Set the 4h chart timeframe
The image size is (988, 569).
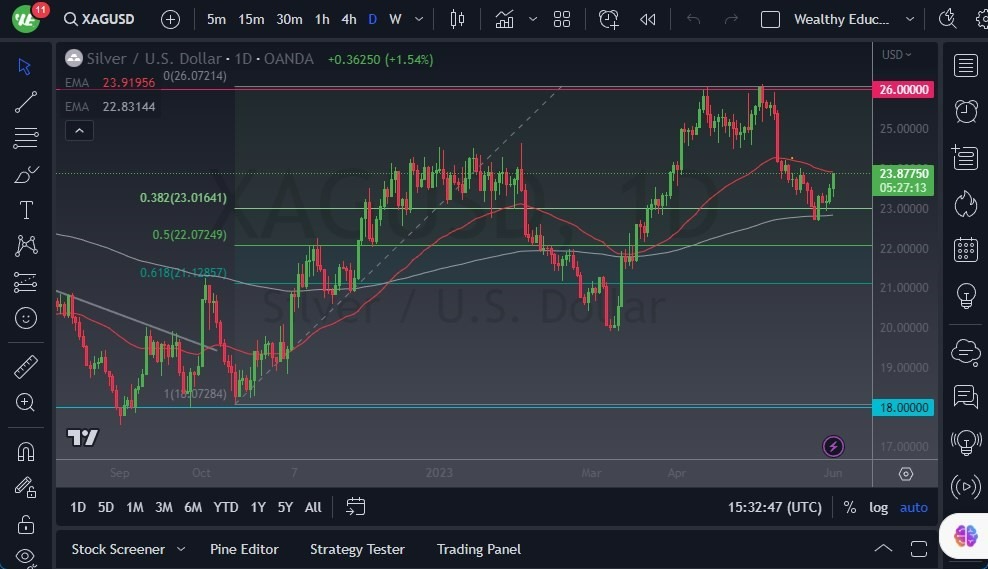tap(348, 19)
